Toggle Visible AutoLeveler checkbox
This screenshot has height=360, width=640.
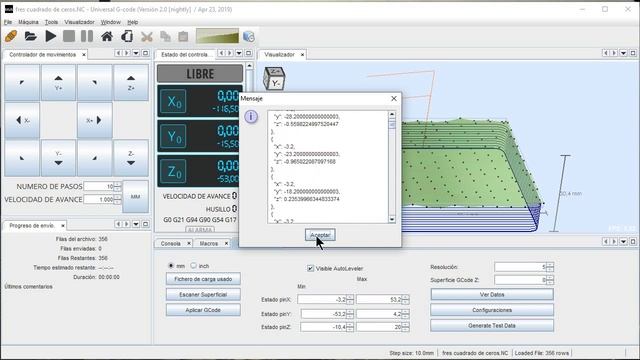point(310,268)
